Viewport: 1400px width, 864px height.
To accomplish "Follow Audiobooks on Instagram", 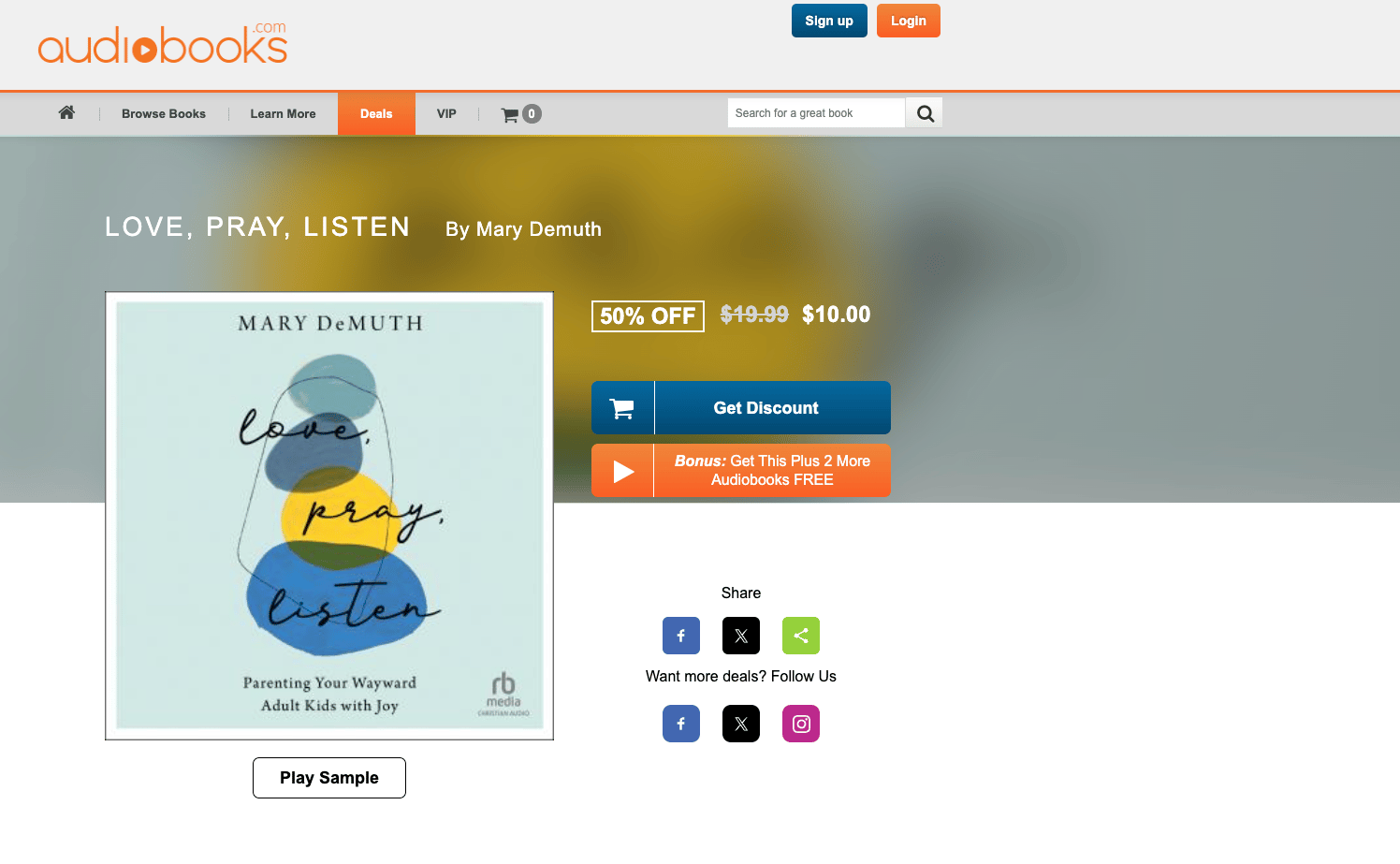I will (x=801, y=724).
